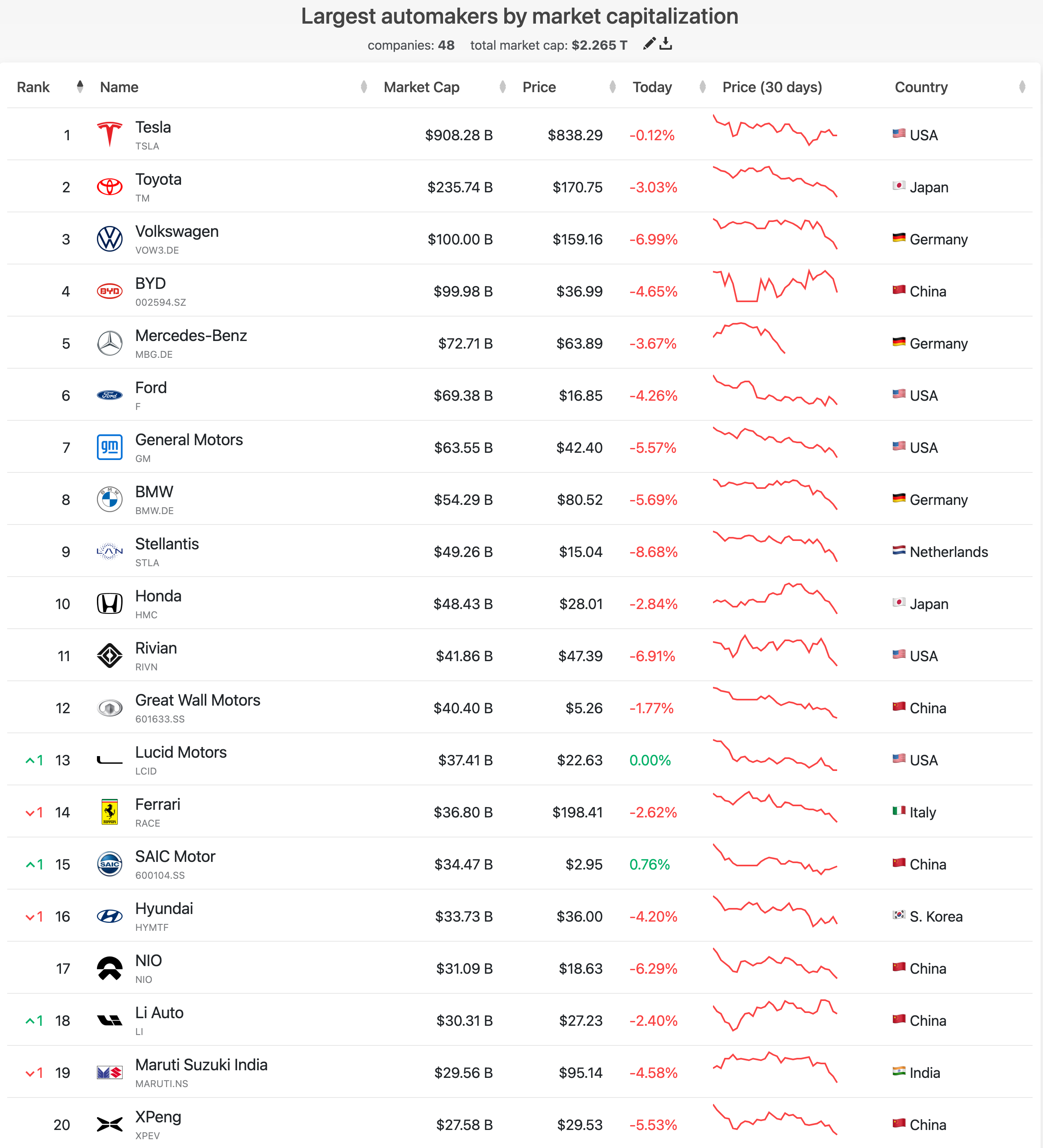1043x1148 pixels.
Task: Click BYD's 30-day price chart
Action: [775, 286]
